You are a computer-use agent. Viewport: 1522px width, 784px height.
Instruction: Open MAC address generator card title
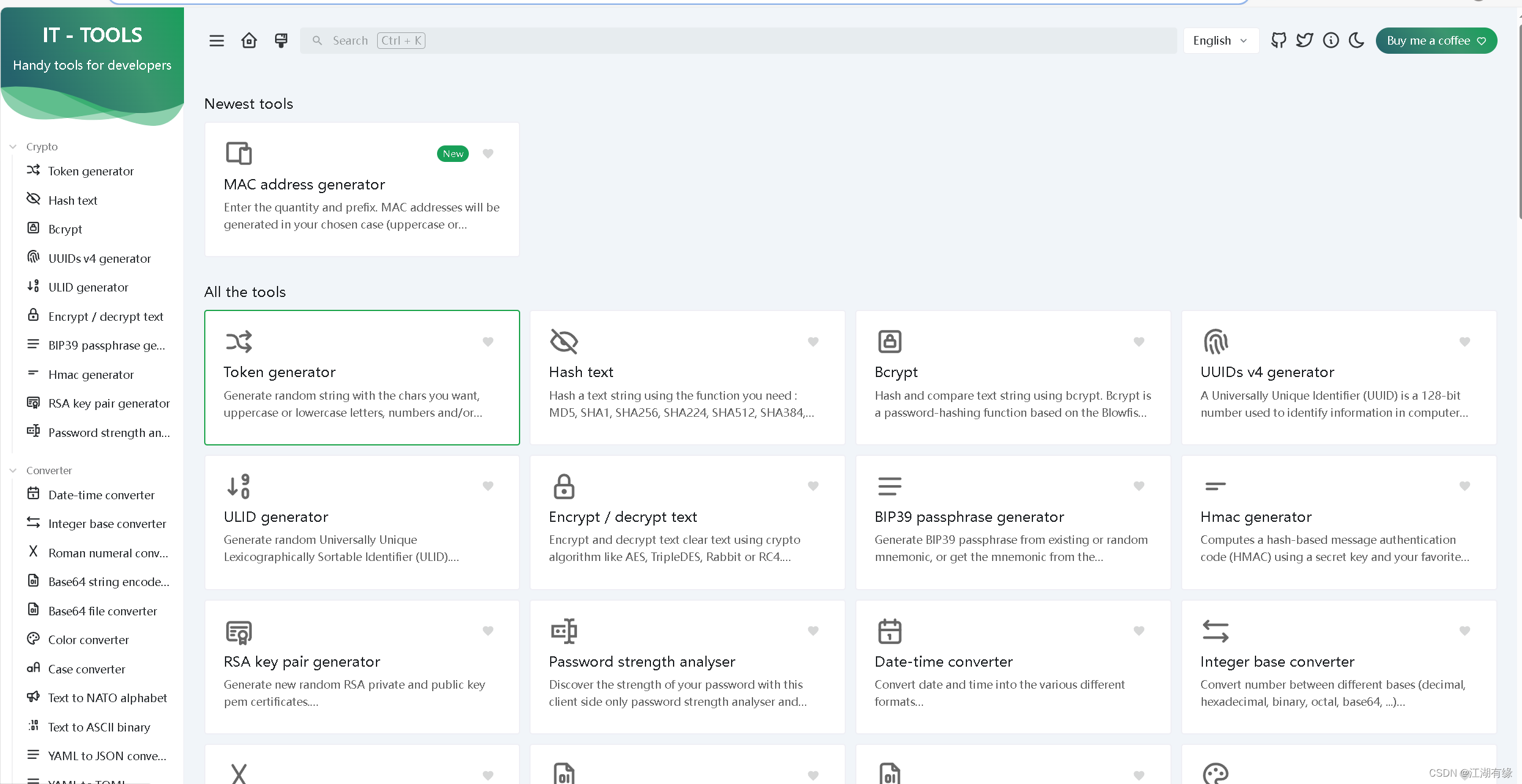click(x=304, y=185)
